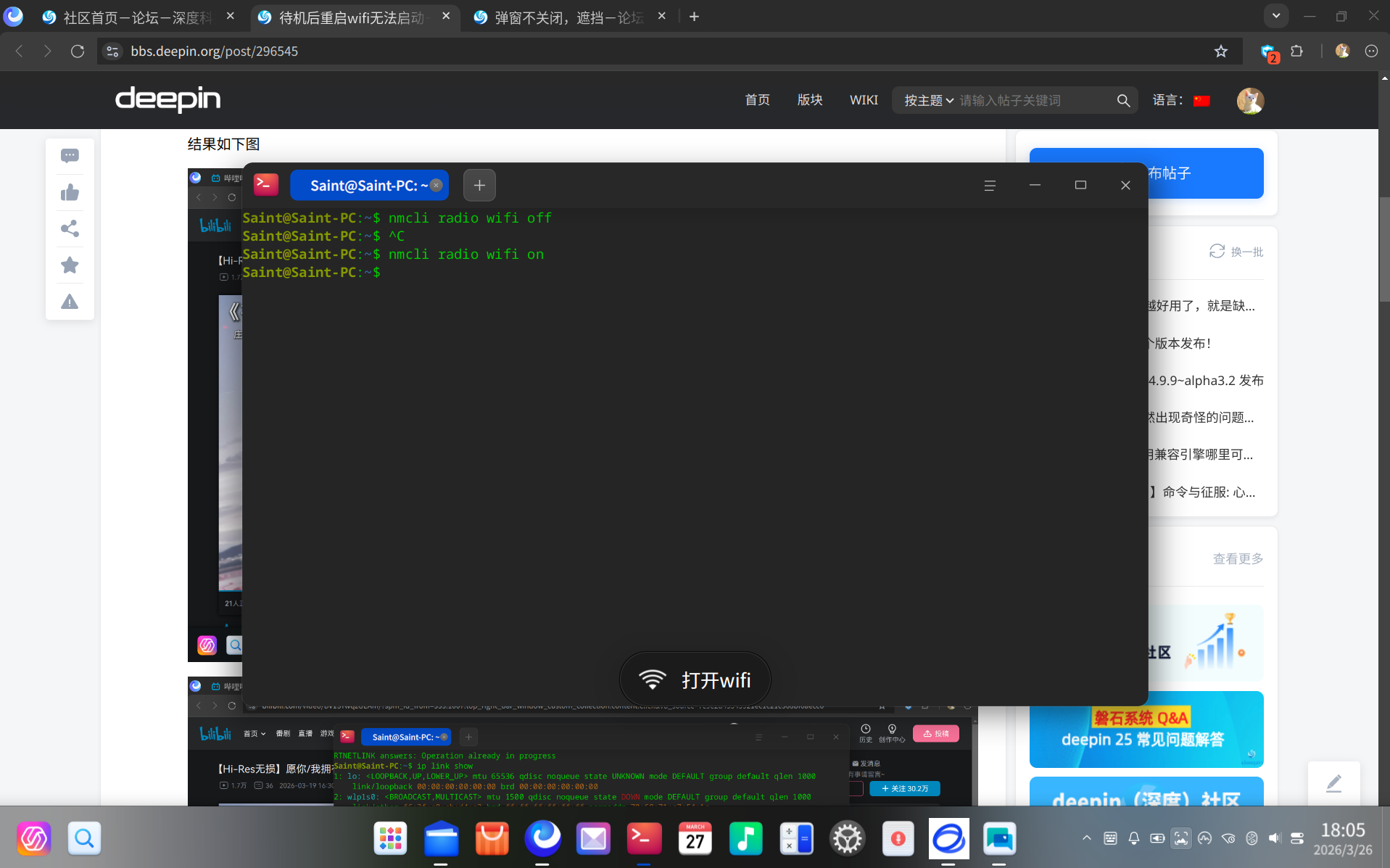Click the thumbs-up like icon in sidebar
This screenshot has height=868, width=1390.
click(70, 192)
